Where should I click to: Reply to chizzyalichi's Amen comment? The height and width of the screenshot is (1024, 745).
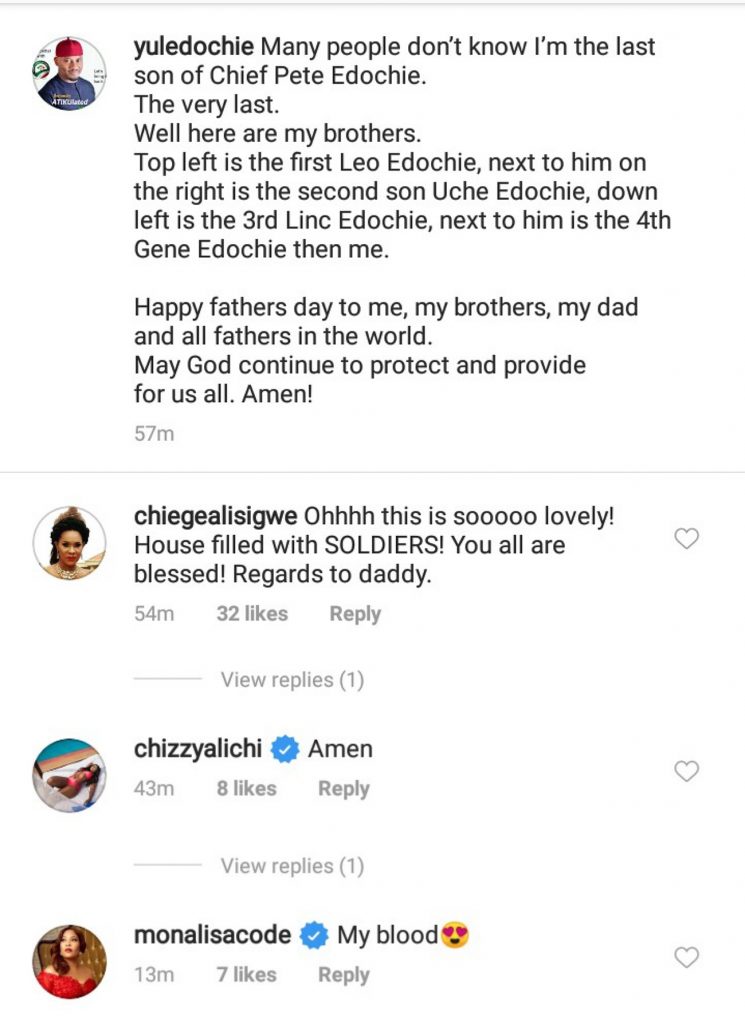[x=344, y=788]
